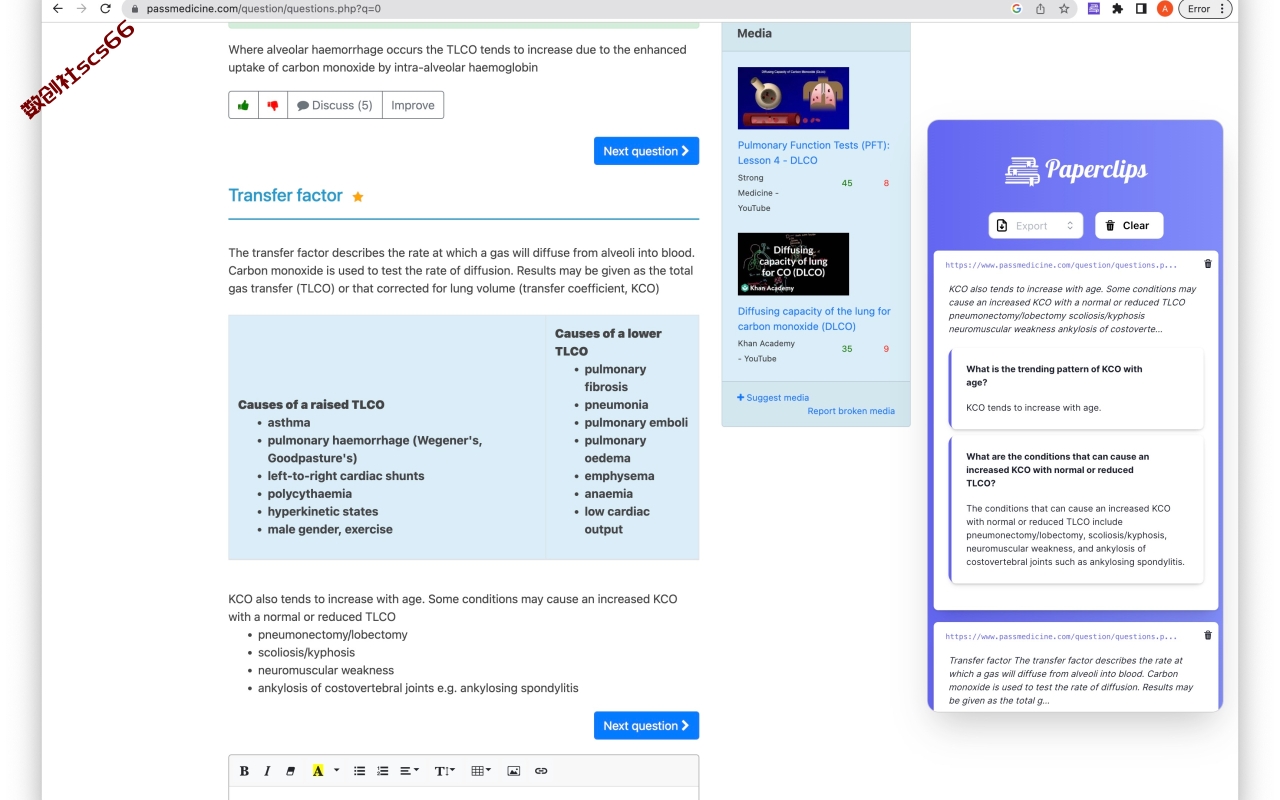Click green vote count 35
1280x800 pixels.
tap(847, 349)
